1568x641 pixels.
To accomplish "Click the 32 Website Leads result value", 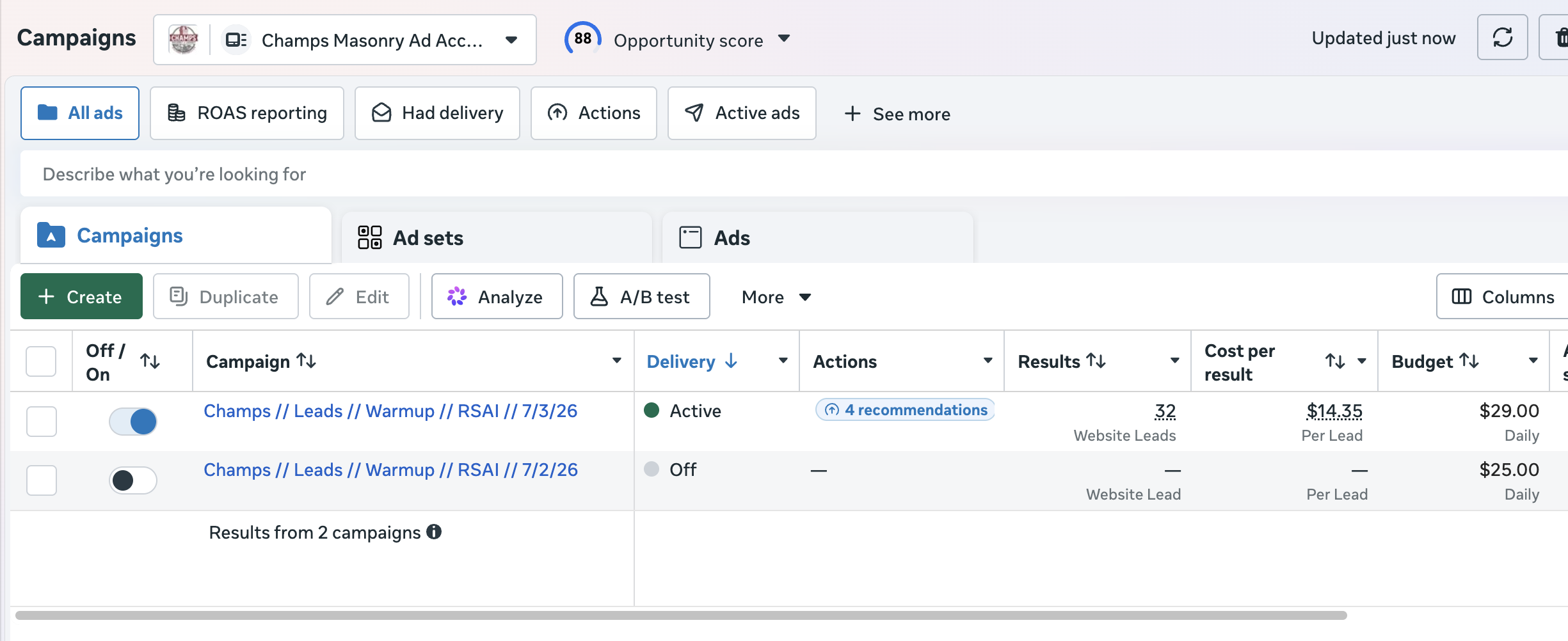I will coord(1165,411).
